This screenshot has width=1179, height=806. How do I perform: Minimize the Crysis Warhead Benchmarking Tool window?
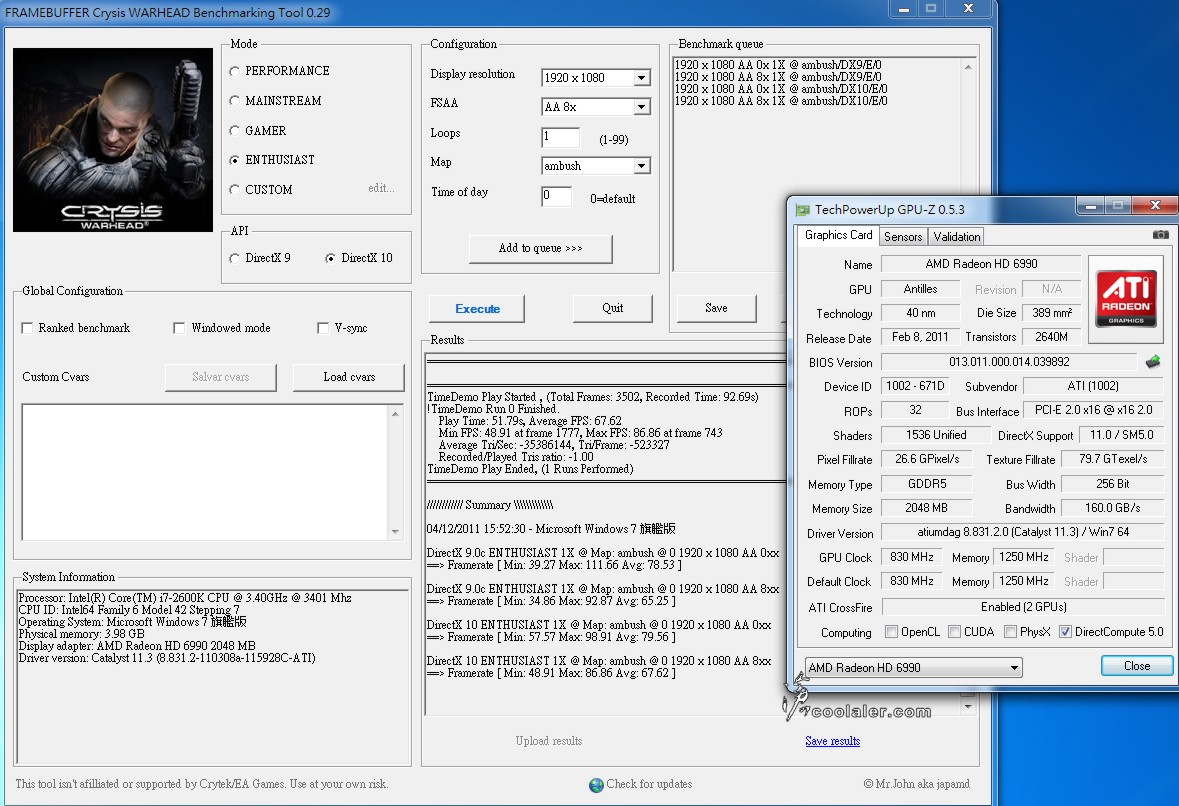click(903, 9)
